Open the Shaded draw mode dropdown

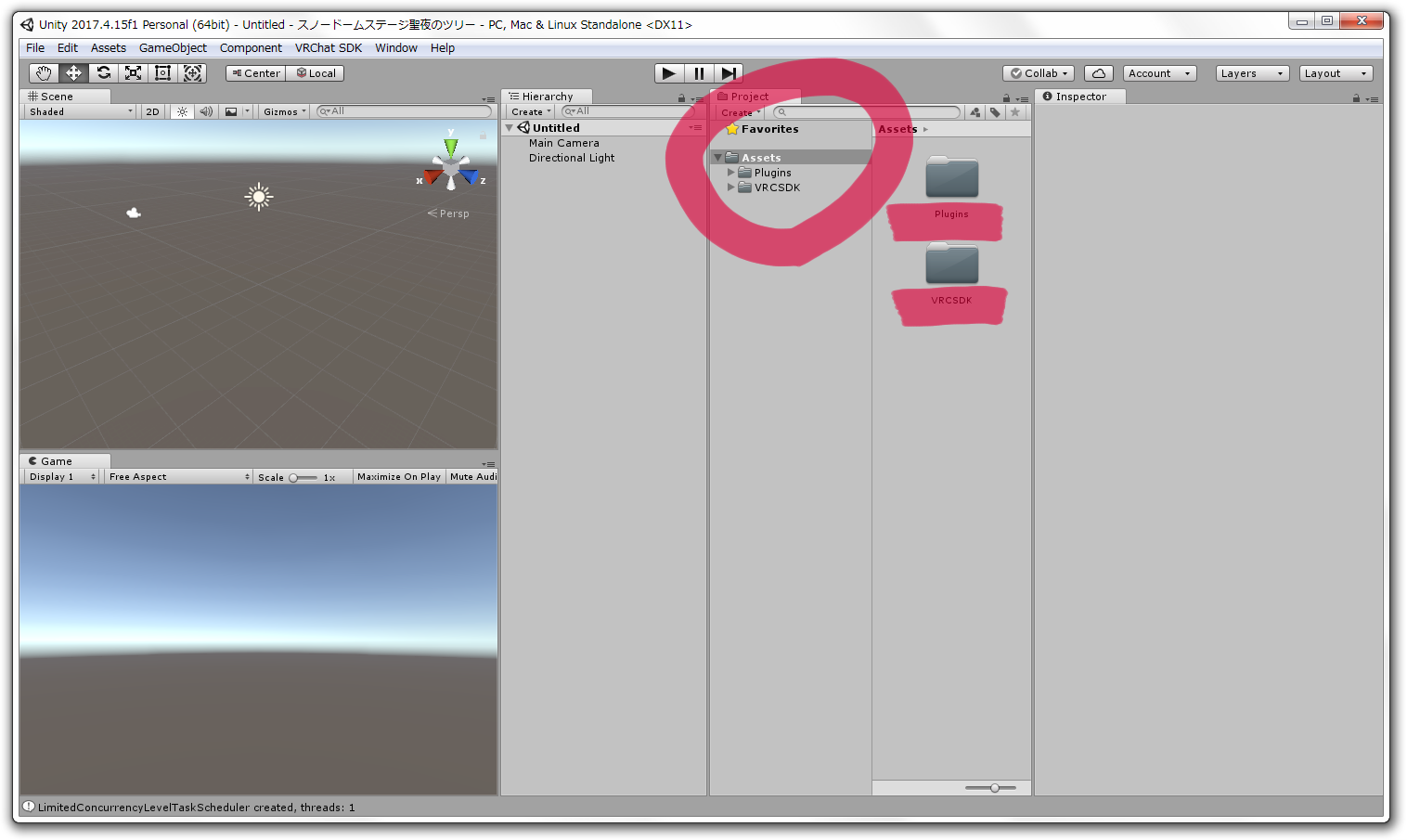click(81, 111)
